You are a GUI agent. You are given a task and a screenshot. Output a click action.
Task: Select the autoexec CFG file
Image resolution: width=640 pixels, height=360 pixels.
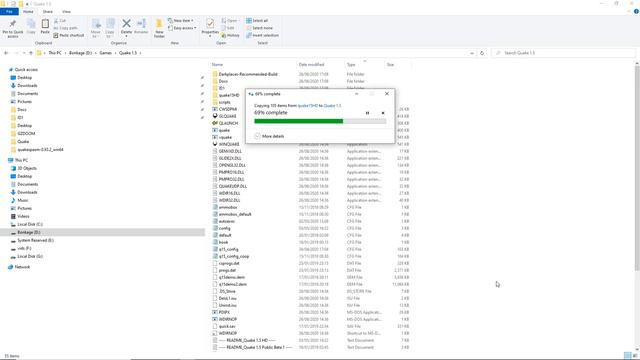pyautogui.click(x=227, y=221)
